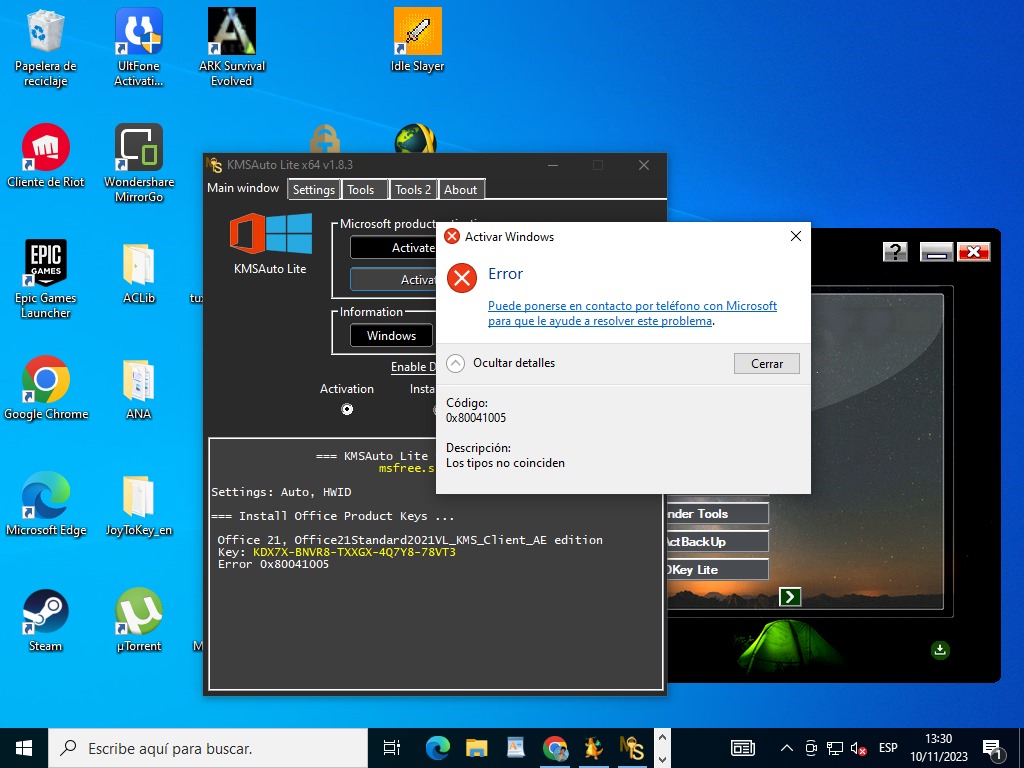Image resolution: width=1024 pixels, height=768 pixels.
Task: Open Microsoft Edge from the taskbar
Action: click(438, 748)
